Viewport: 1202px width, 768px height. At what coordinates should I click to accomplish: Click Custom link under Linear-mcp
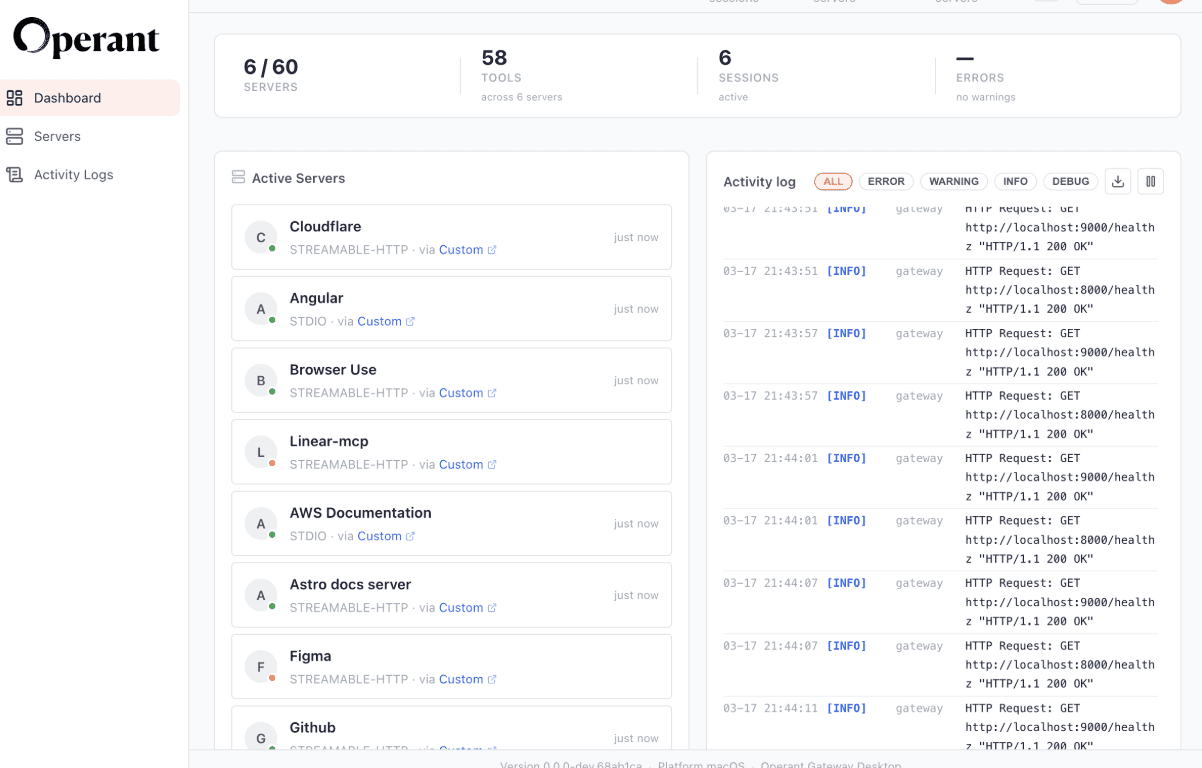(461, 465)
